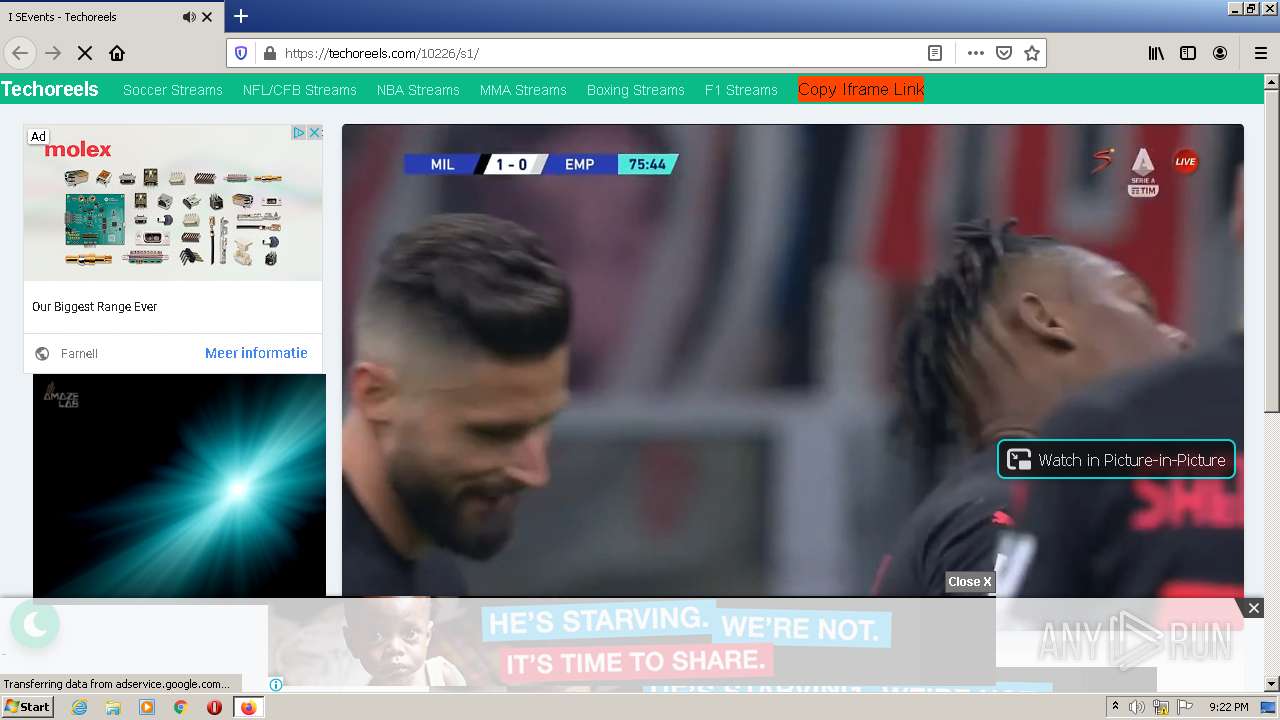Open File Explorer from taskbar
1280x720 pixels.
(113, 707)
